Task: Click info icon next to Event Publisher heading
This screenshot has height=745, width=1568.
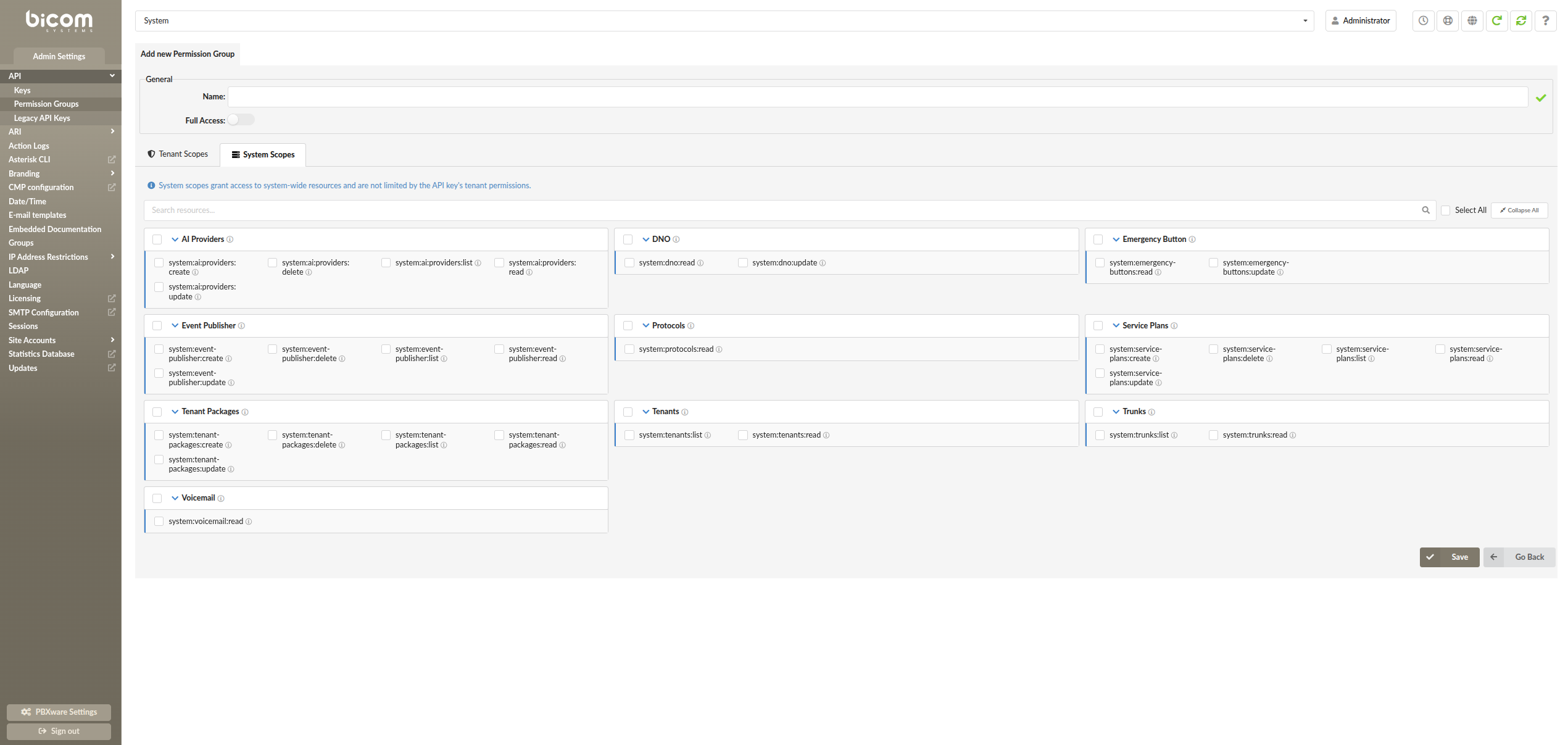Action: [x=241, y=326]
